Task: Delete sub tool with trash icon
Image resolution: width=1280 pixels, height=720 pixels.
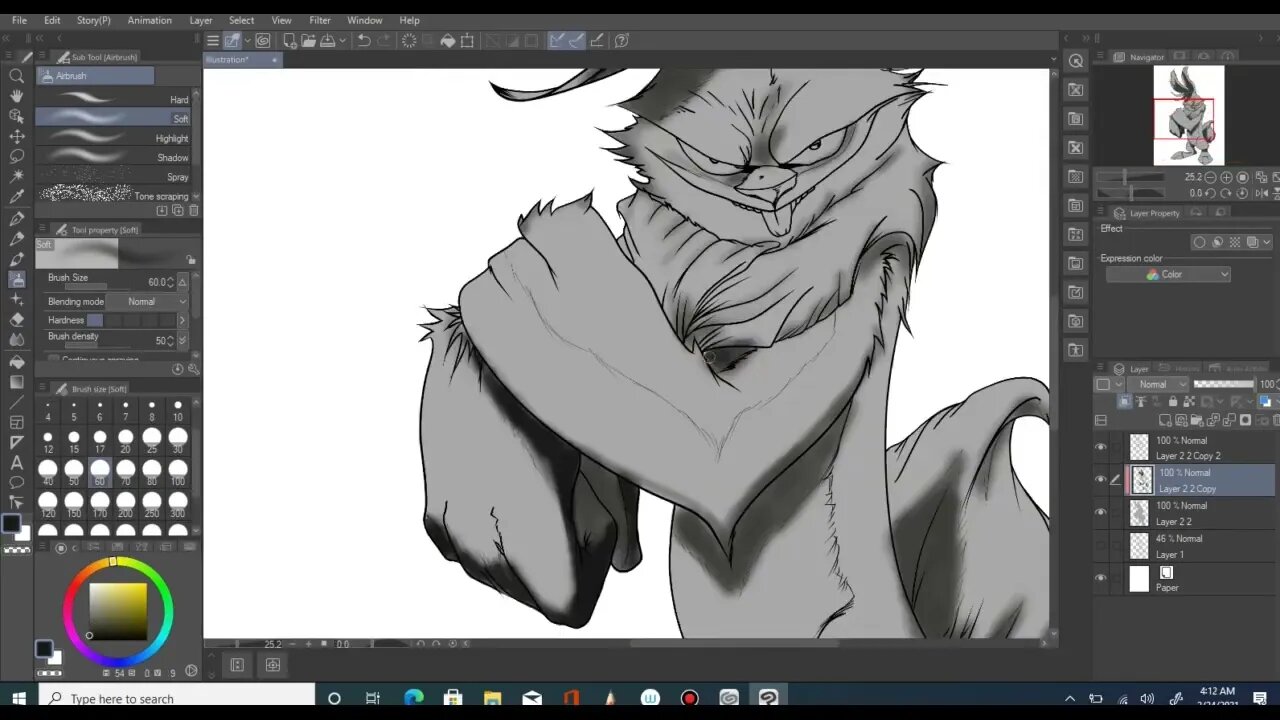Action: point(193,210)
